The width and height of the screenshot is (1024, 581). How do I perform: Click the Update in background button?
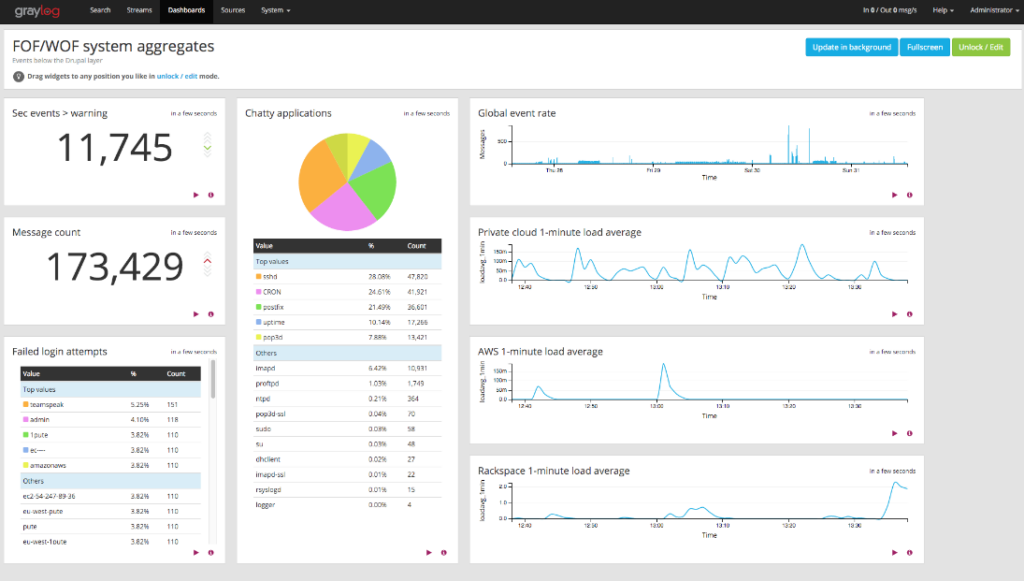point(851,46)
